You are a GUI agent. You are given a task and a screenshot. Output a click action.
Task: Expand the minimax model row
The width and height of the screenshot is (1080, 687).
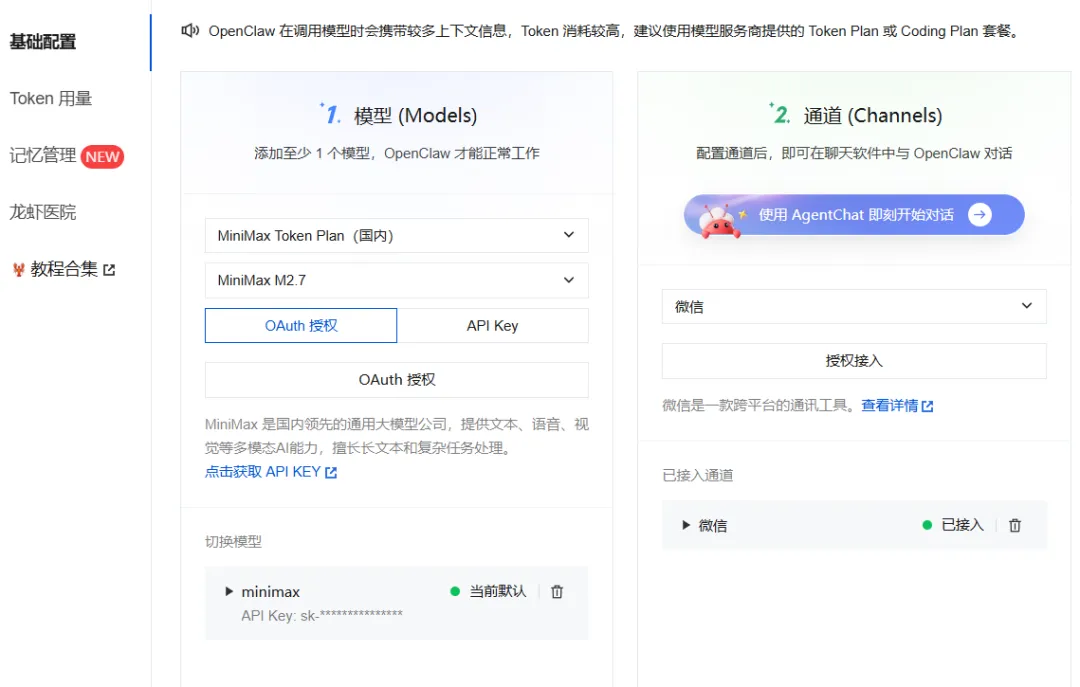click(x=229, y=591)
